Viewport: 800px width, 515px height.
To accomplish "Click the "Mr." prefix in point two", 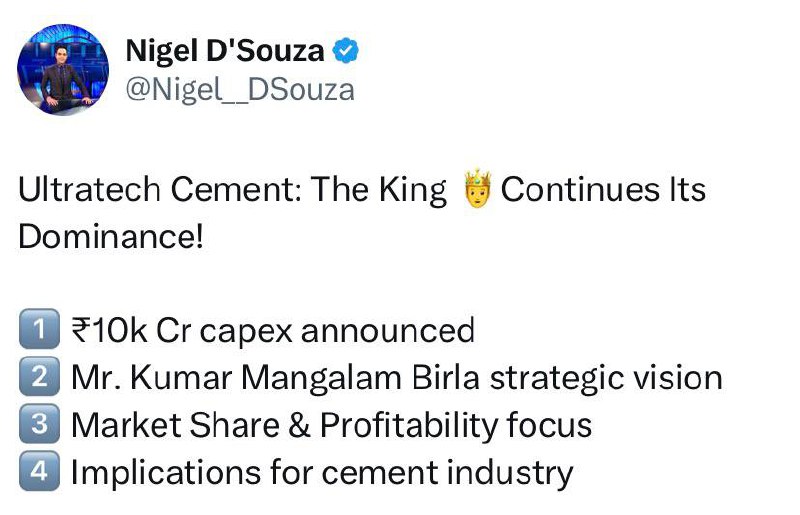I will tap(93, 377).
